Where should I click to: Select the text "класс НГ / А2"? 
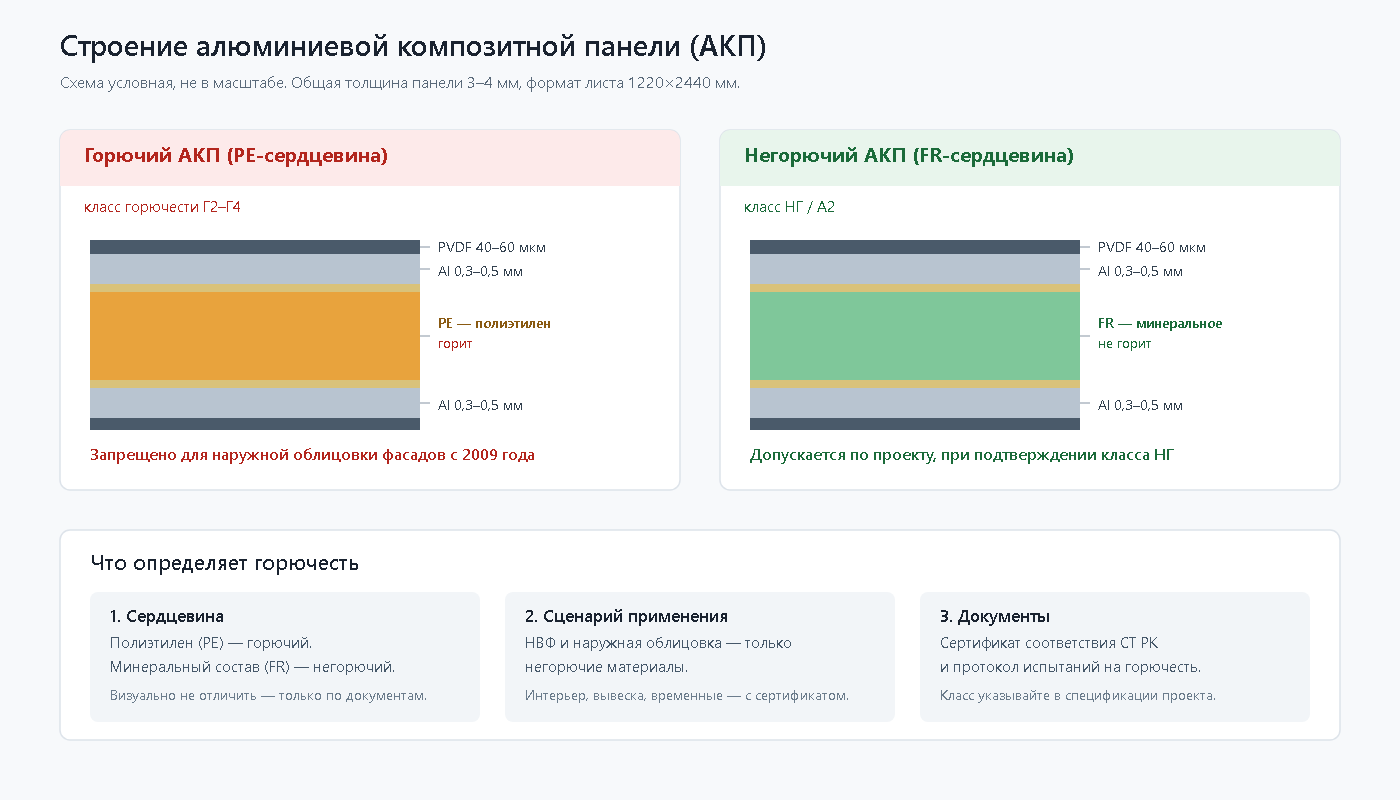[x=789, y=207]
